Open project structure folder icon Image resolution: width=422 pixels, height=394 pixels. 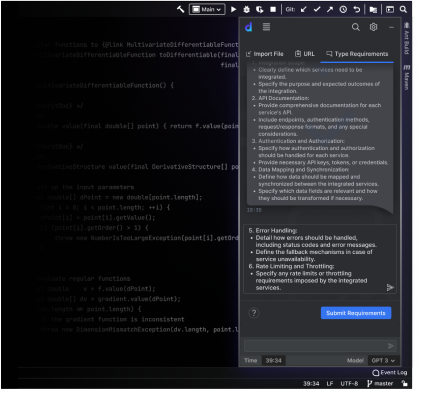(x=373, y=10)
